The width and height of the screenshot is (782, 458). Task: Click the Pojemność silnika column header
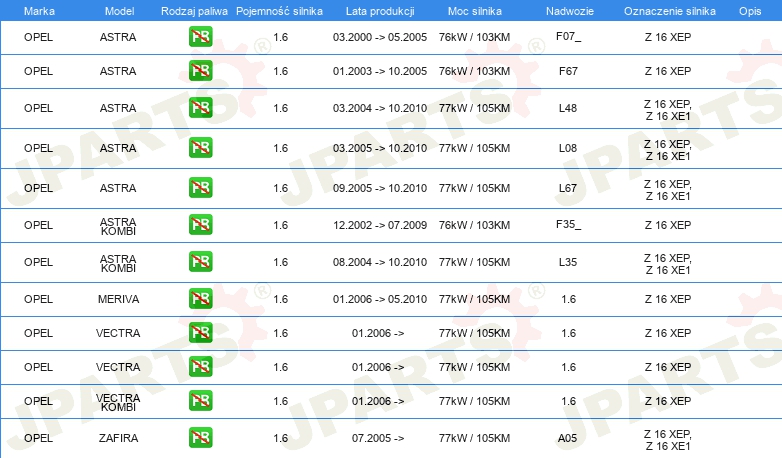point(279,11)
